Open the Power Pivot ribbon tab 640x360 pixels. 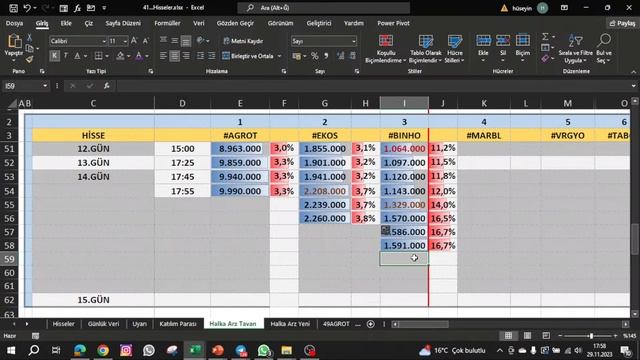pyautogui.click(x=393, y=23)
